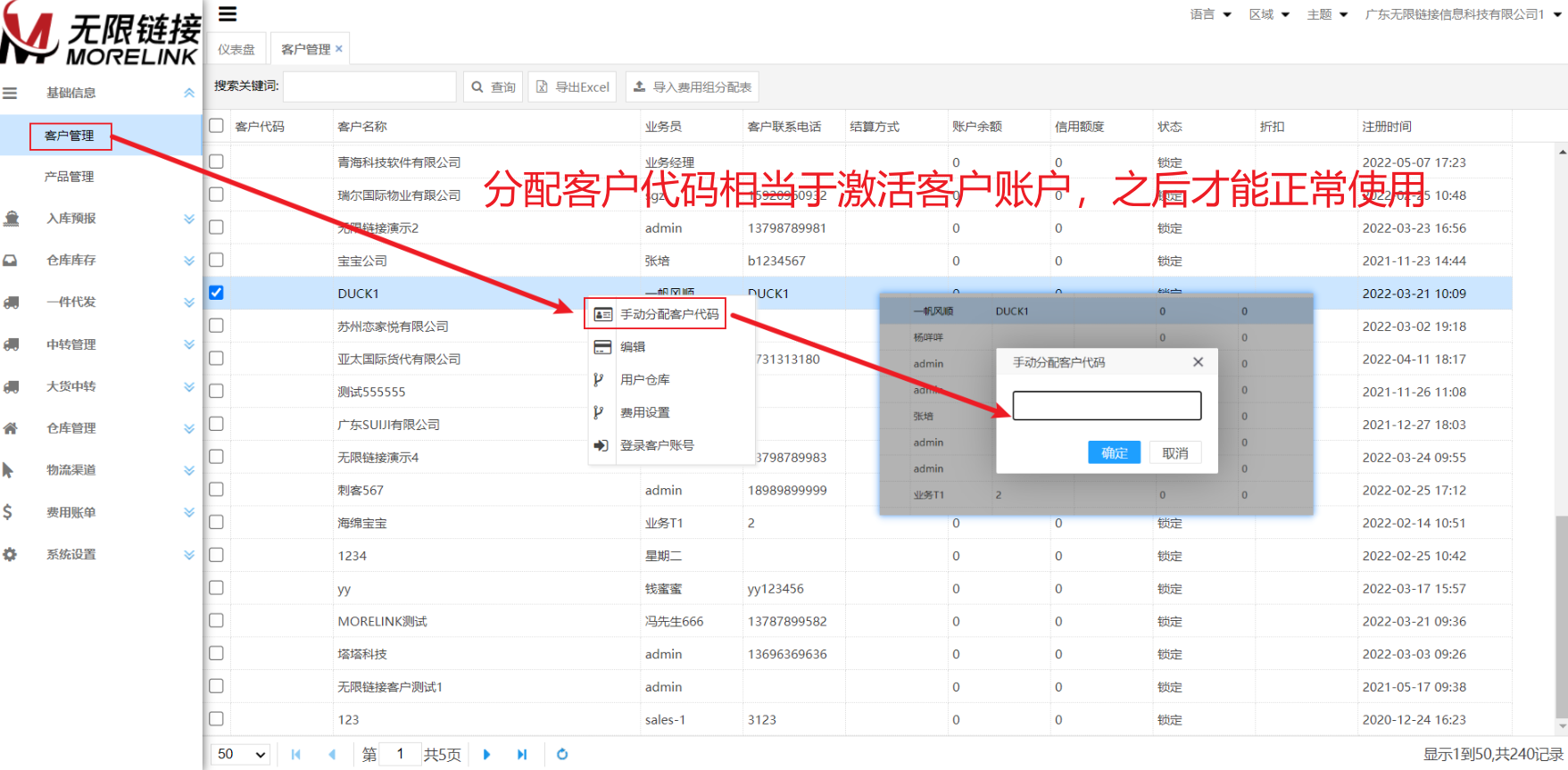The width and height of the screenshot is (1568, 770).
Task: Click the MORELINK logo
Action: coord(100,33)
